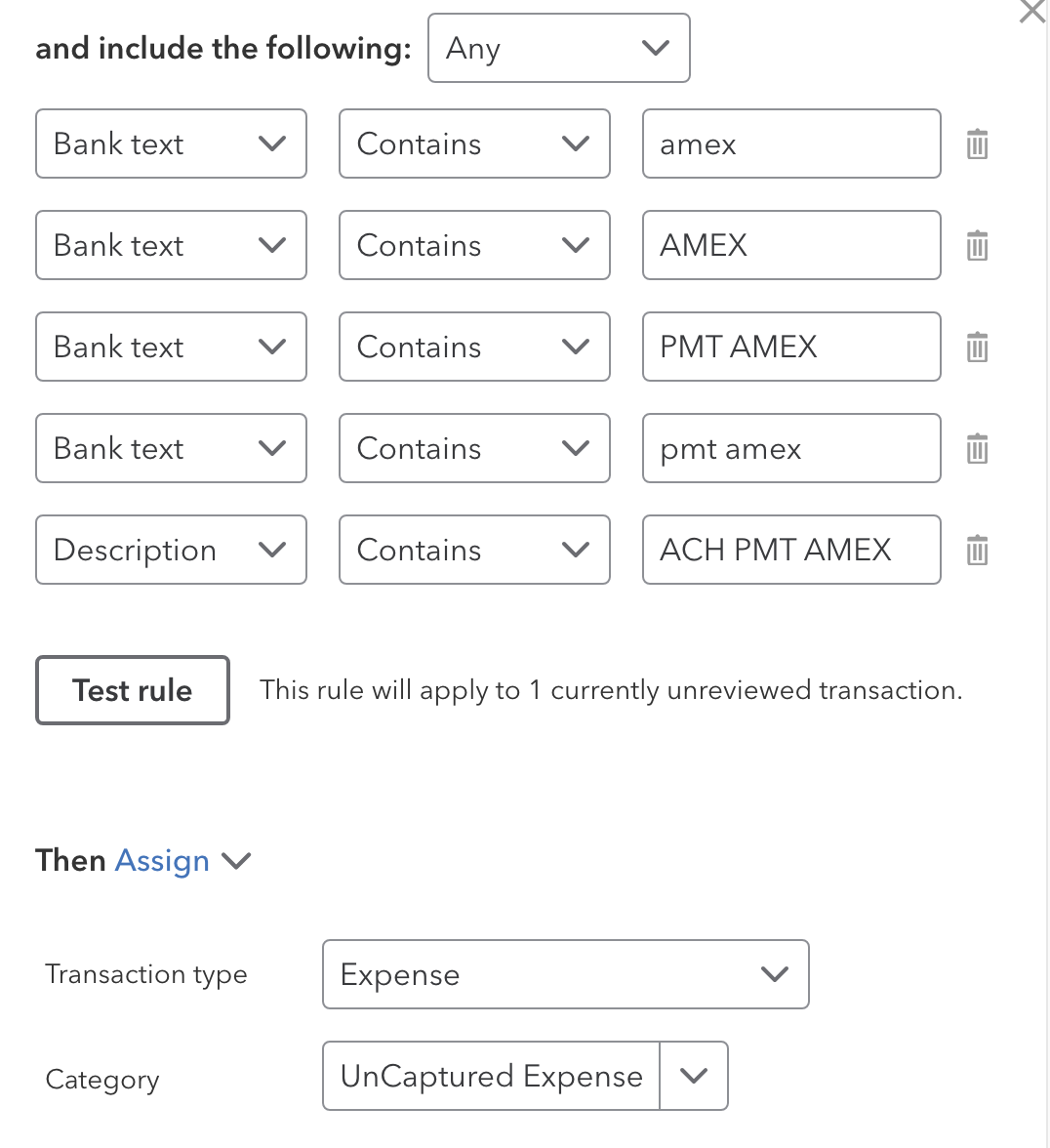Click the 'amex' text input field
This screenshot has width=1050, height=1148.
click(x=790, y=144)
